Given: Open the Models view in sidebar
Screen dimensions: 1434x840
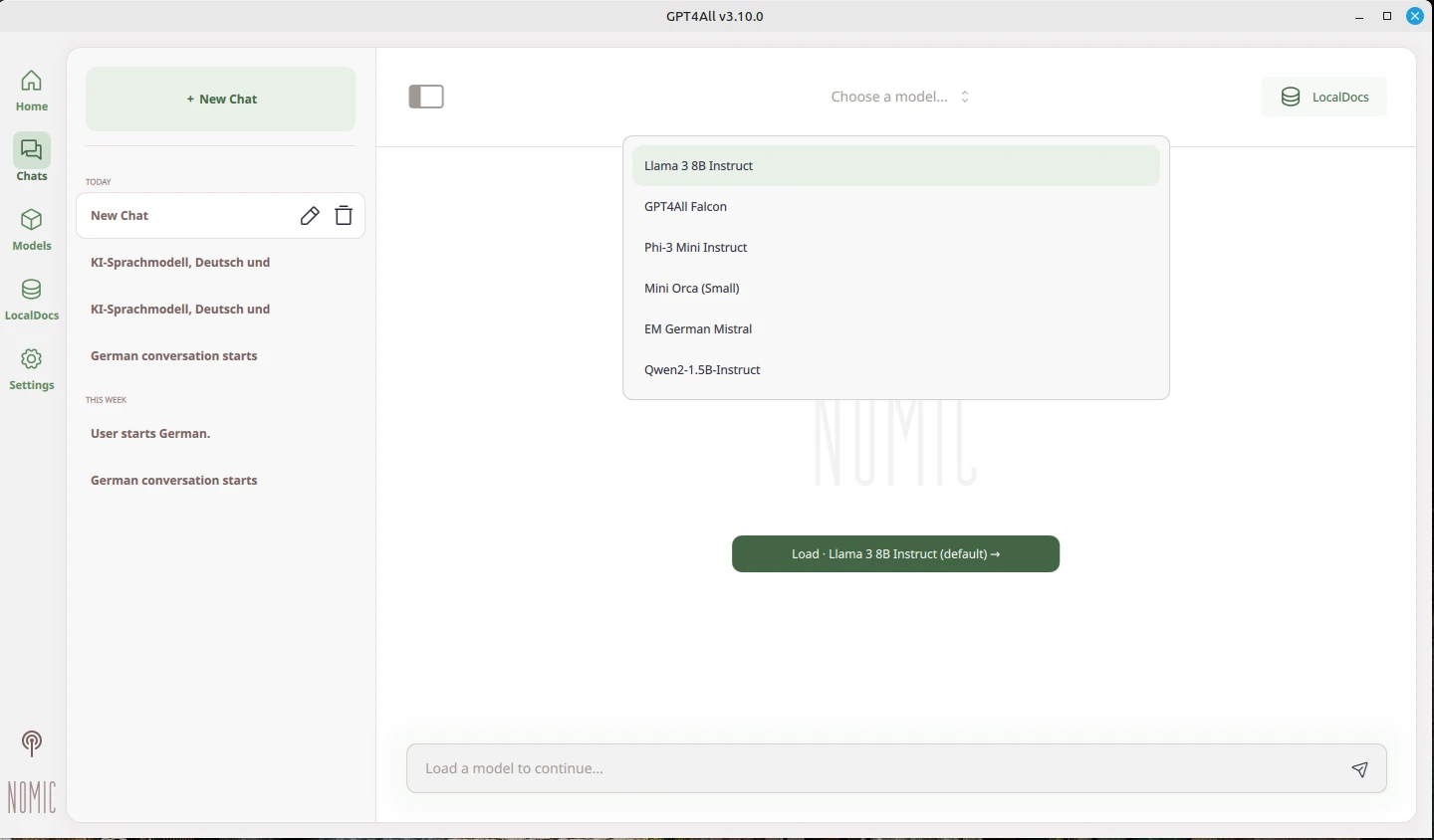Looking at the screenshot, I should [32, 230].
